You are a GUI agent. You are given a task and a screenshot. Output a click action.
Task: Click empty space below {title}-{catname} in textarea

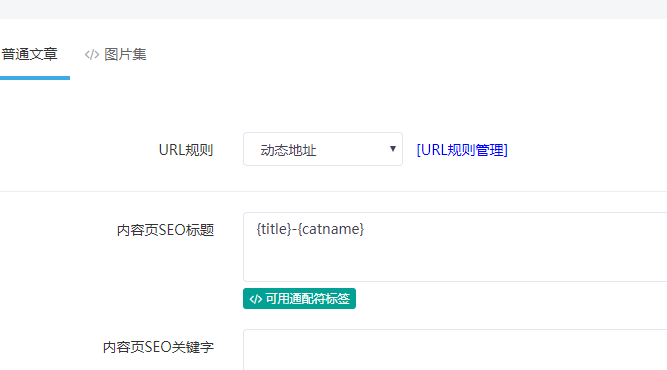[455, 260]
